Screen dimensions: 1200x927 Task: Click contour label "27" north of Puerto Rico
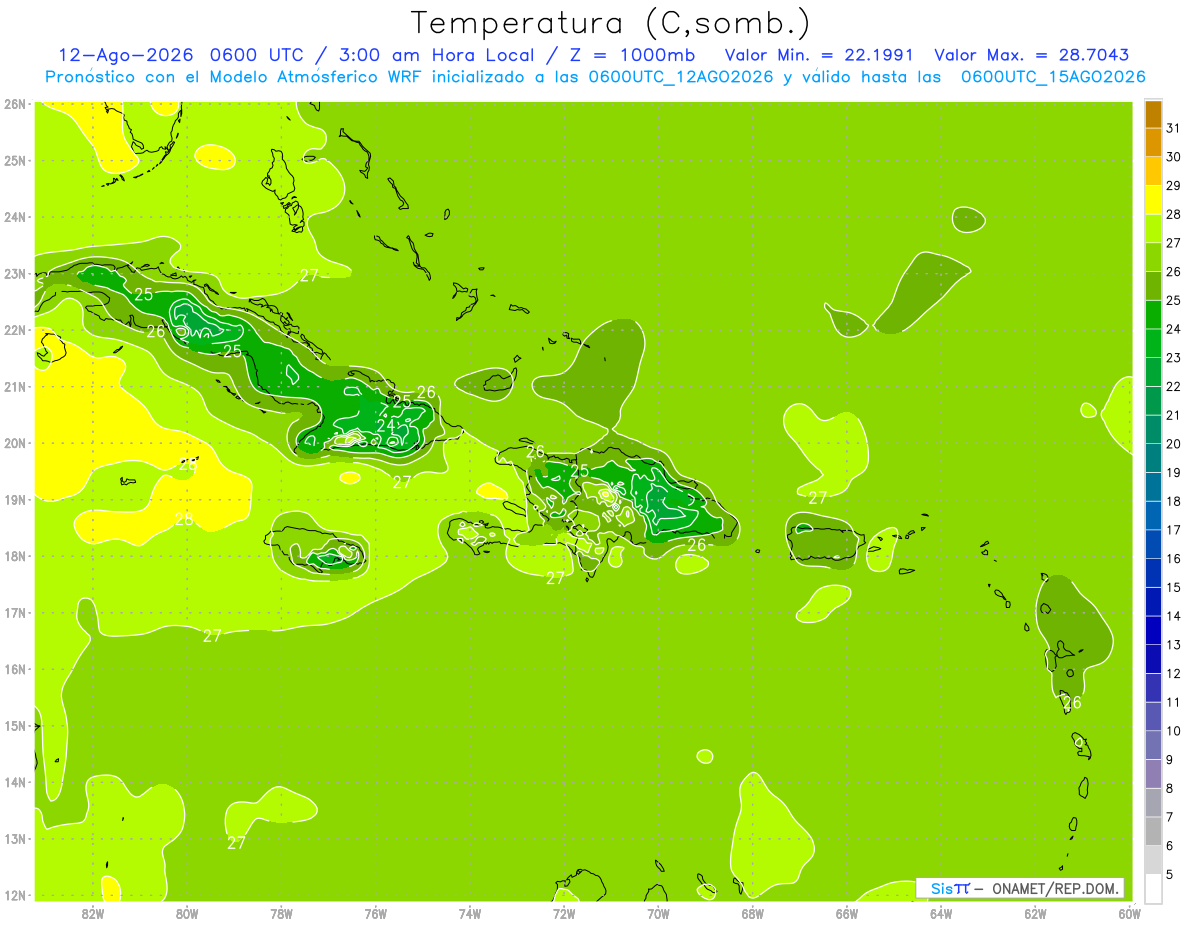click(818, 497)
